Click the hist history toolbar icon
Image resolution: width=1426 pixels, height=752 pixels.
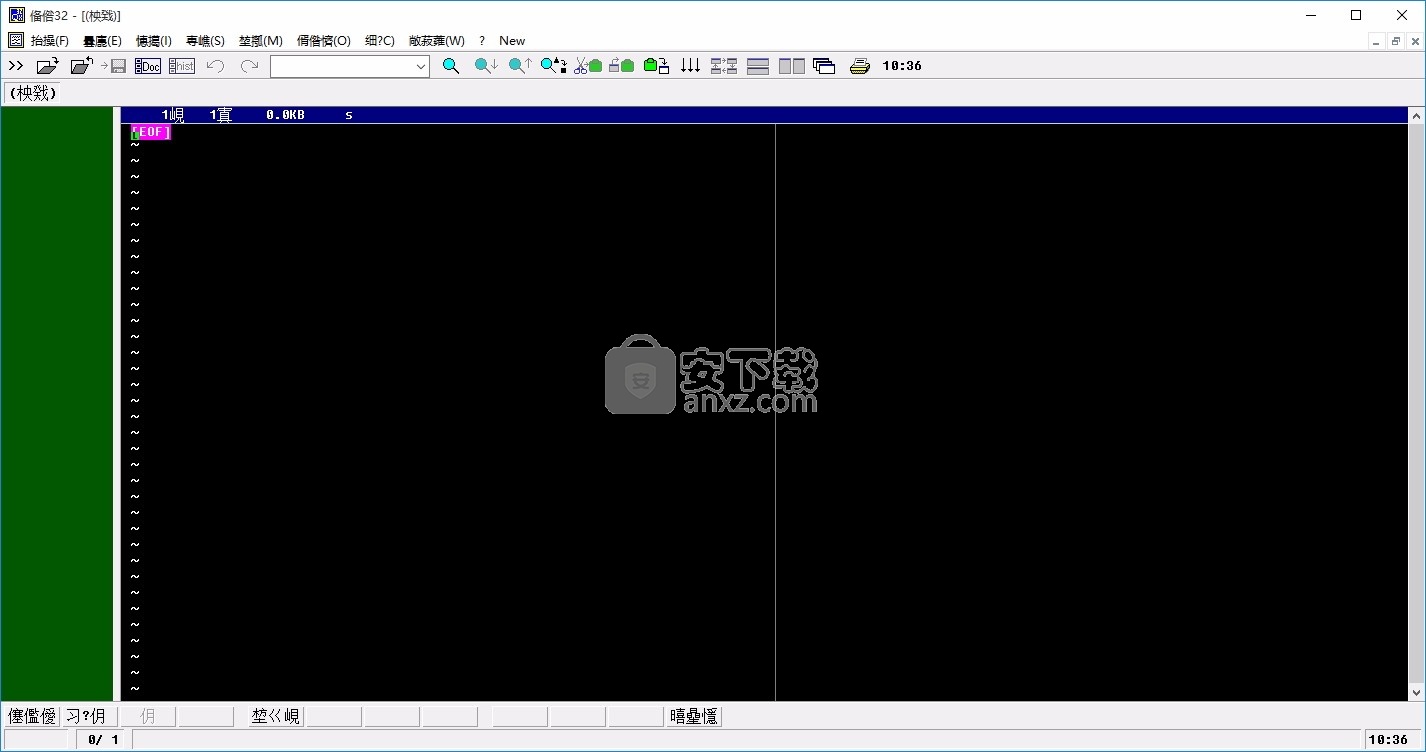[182, 66]
